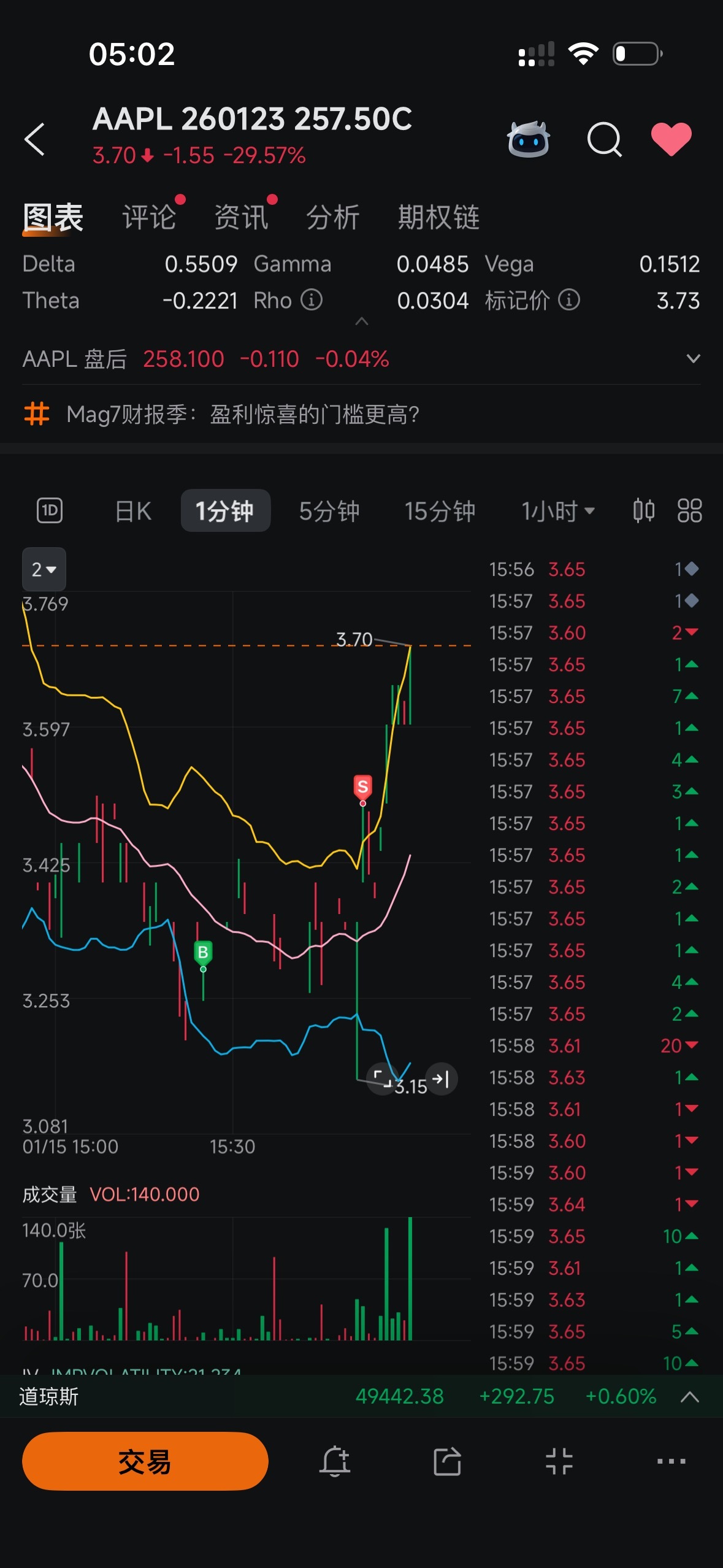Tap the collapse-arrows chart size icon

pos(559,1461)
